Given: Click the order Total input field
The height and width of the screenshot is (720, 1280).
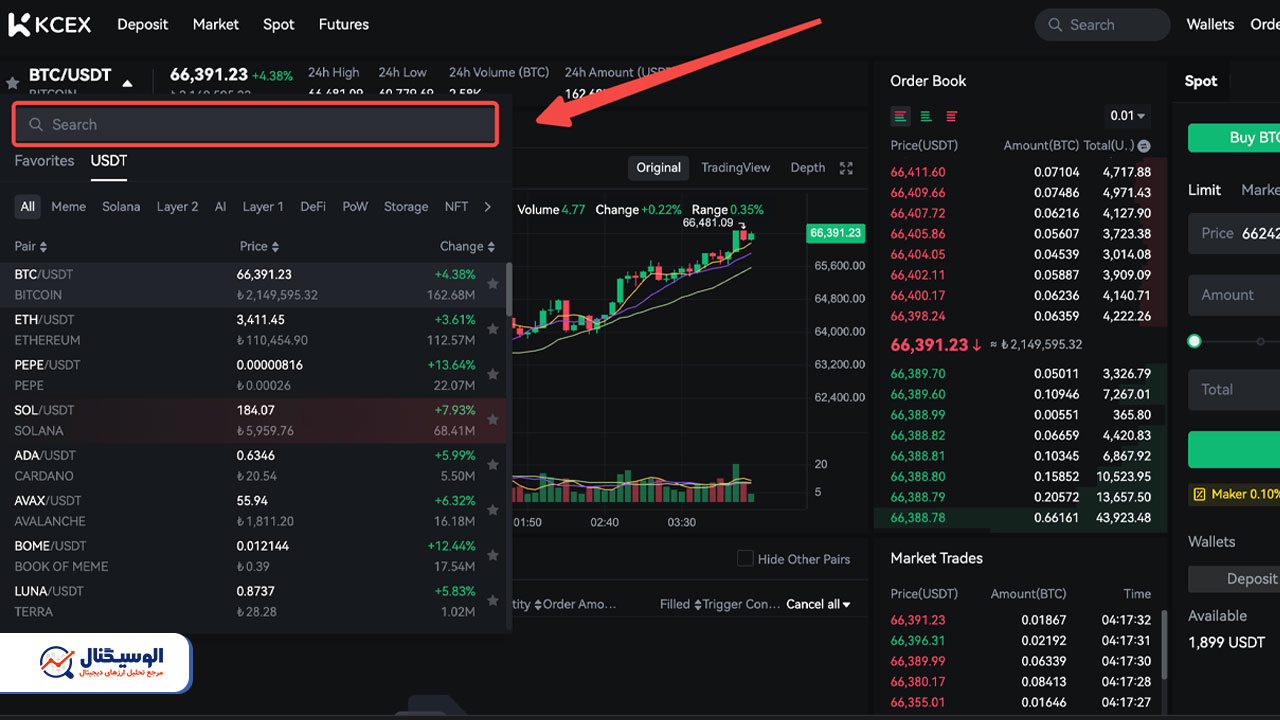Looking at the screenshot, I should point(1234,390).
